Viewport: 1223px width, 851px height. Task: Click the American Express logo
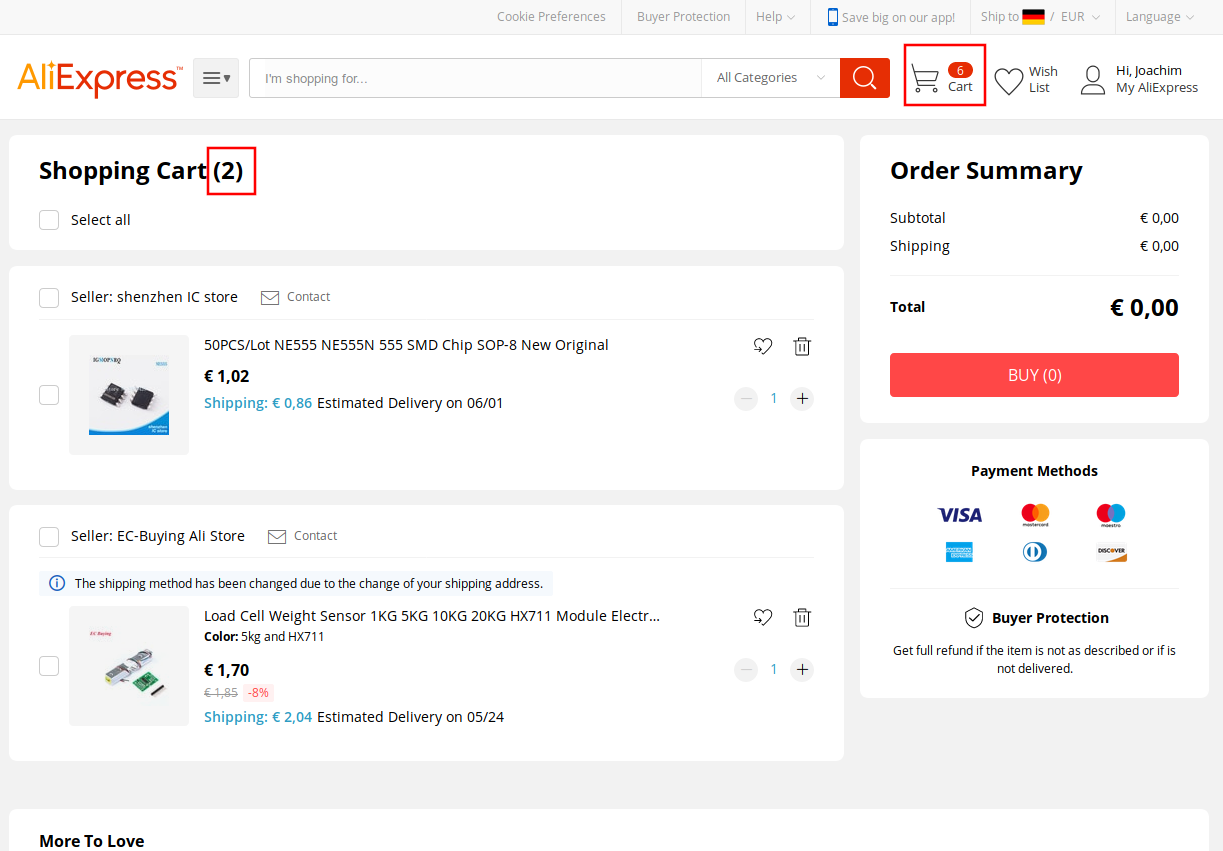pos(960,552)
